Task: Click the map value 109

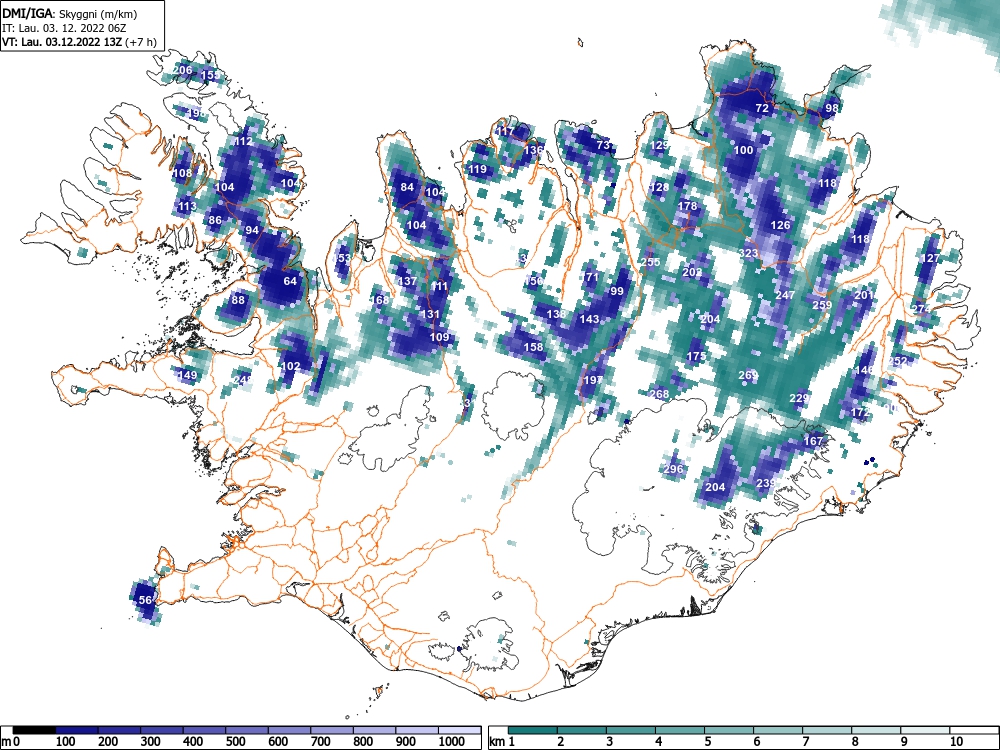Action: pyautogui.click(x=439, y=337)
